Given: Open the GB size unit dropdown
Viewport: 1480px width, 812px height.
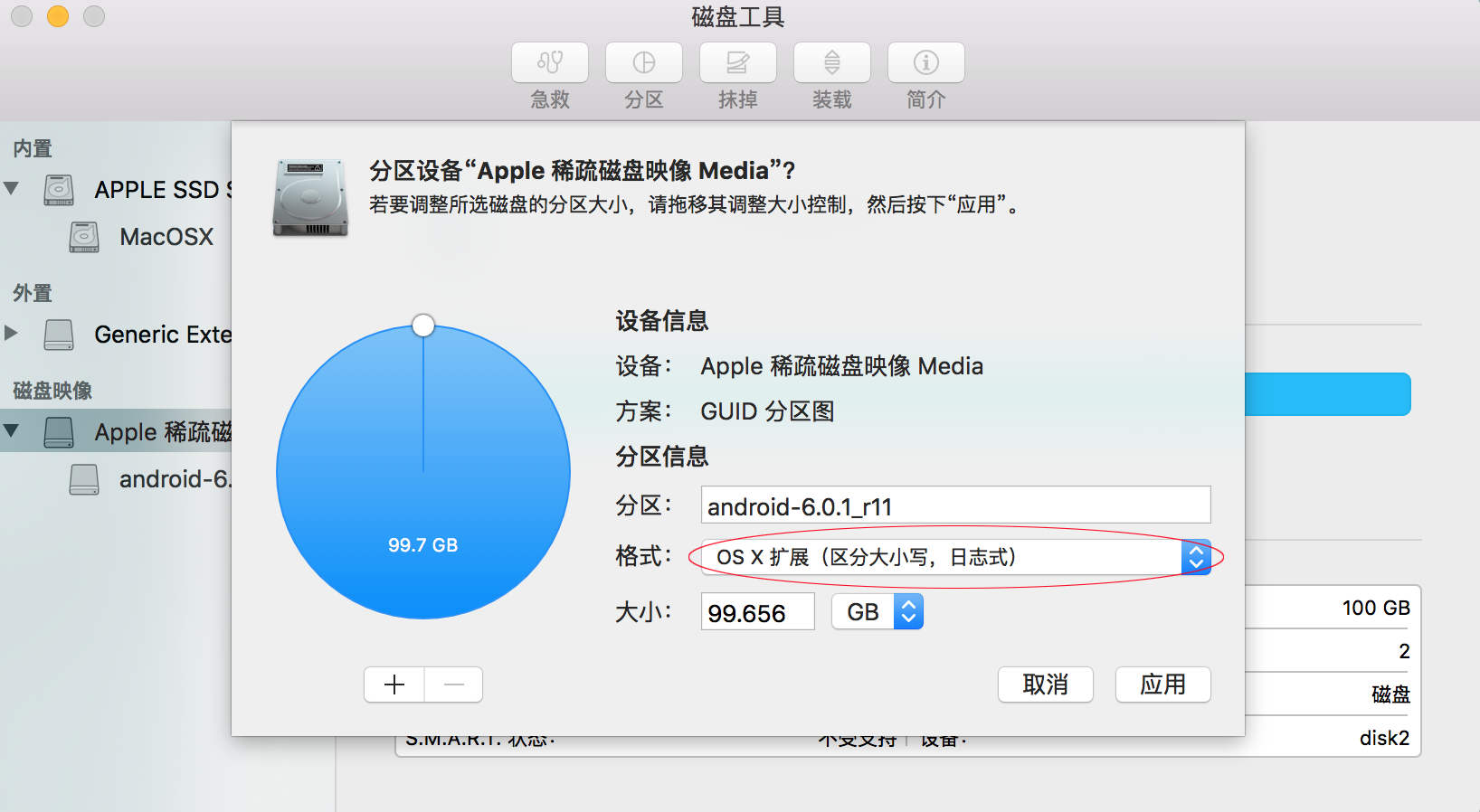Looking at the screenshot, I should click(878, 612).
